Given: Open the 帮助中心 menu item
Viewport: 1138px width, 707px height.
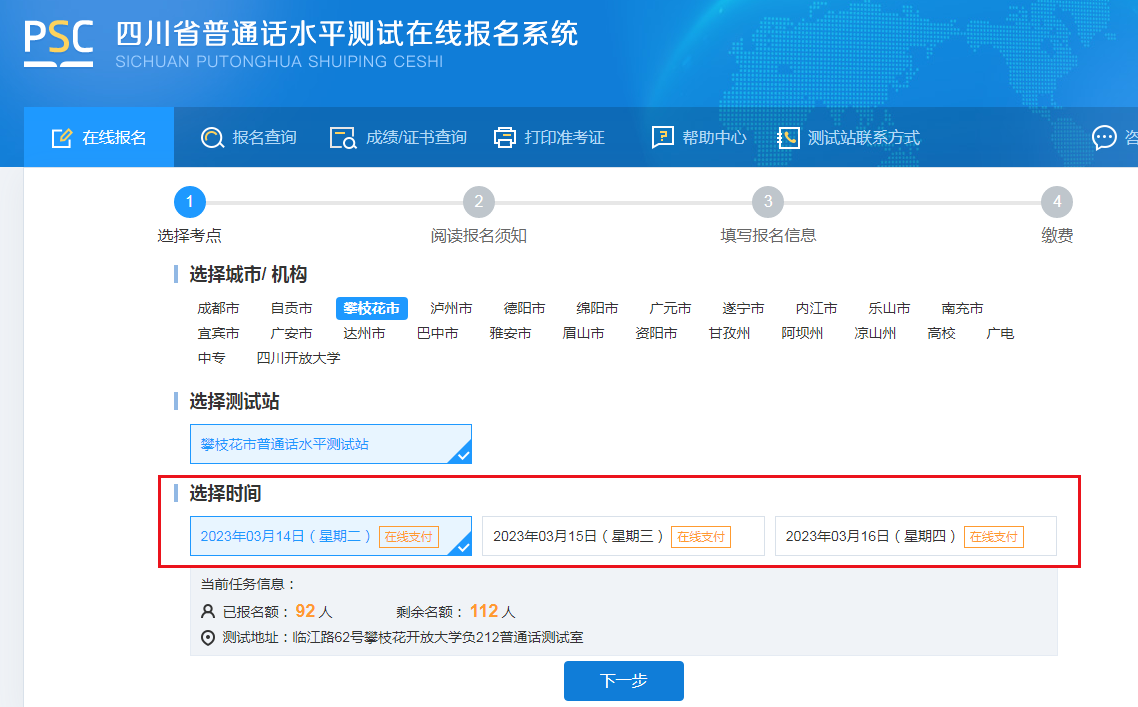Looking at the screenshot, I should pos(714,138).
